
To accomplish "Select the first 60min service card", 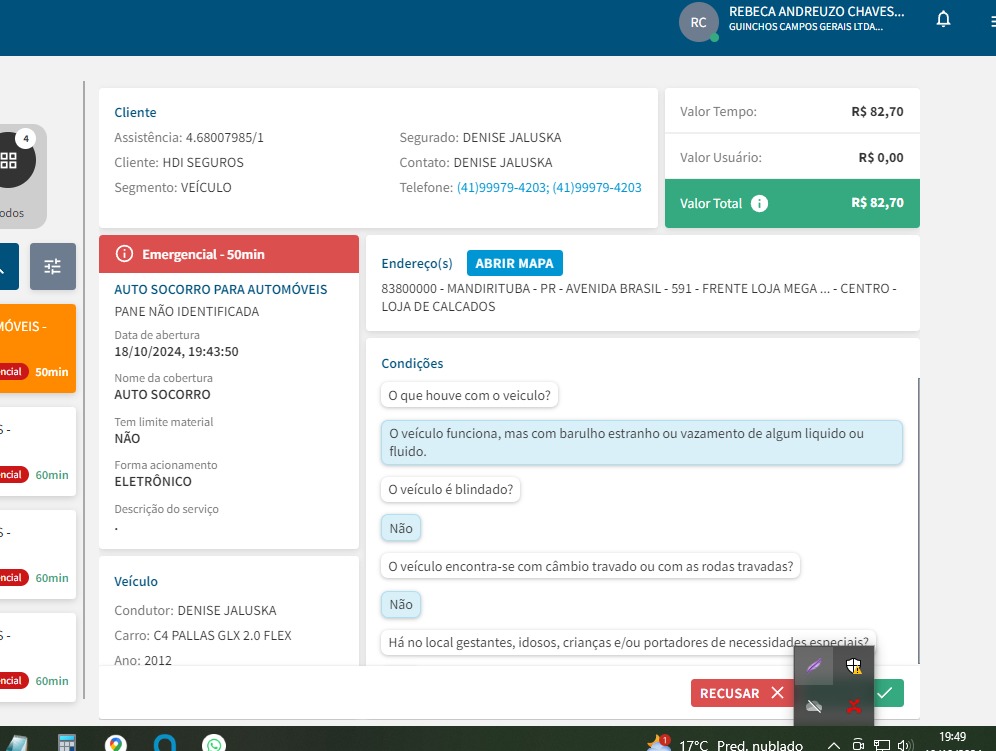I will [x=37, y=451].
